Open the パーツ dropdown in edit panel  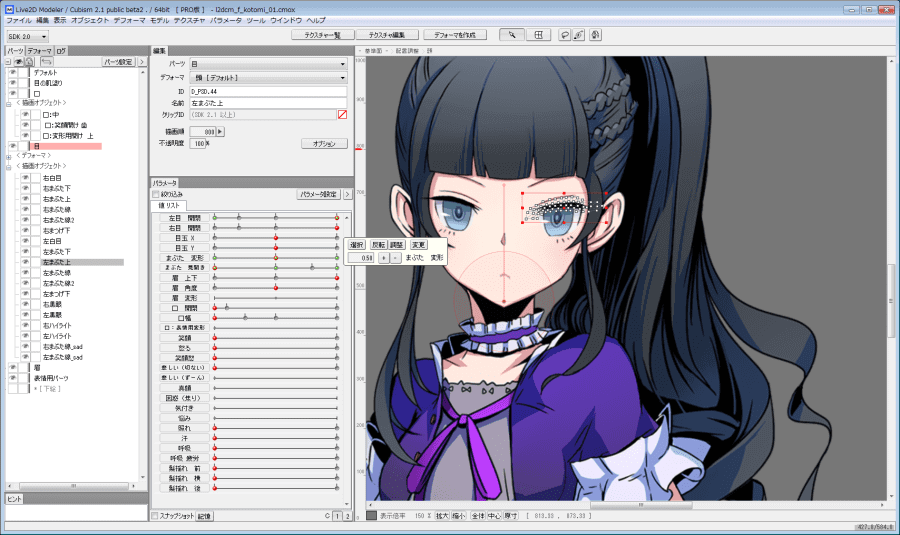click(x=268, y=64)
